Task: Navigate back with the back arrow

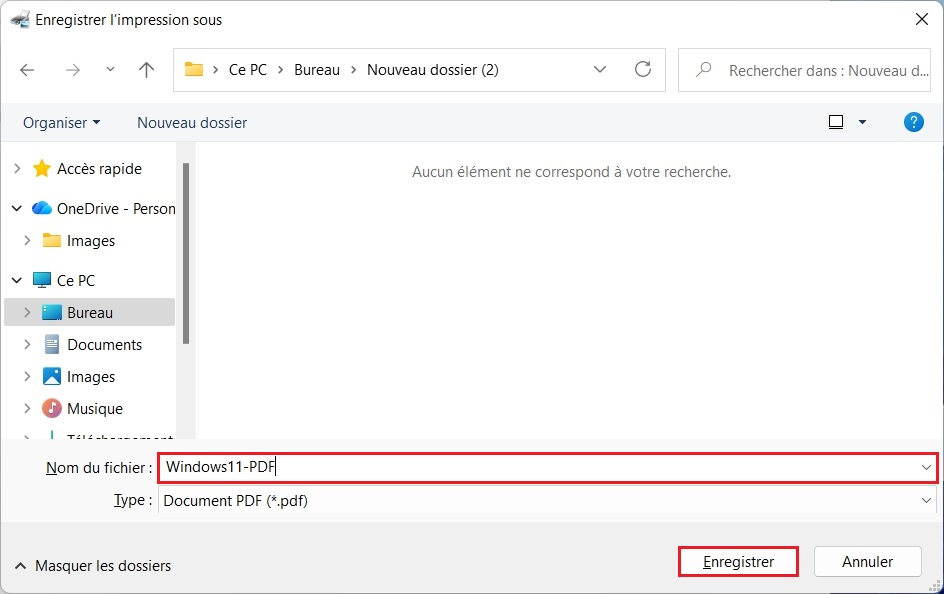Action: (x=27, y=70)
